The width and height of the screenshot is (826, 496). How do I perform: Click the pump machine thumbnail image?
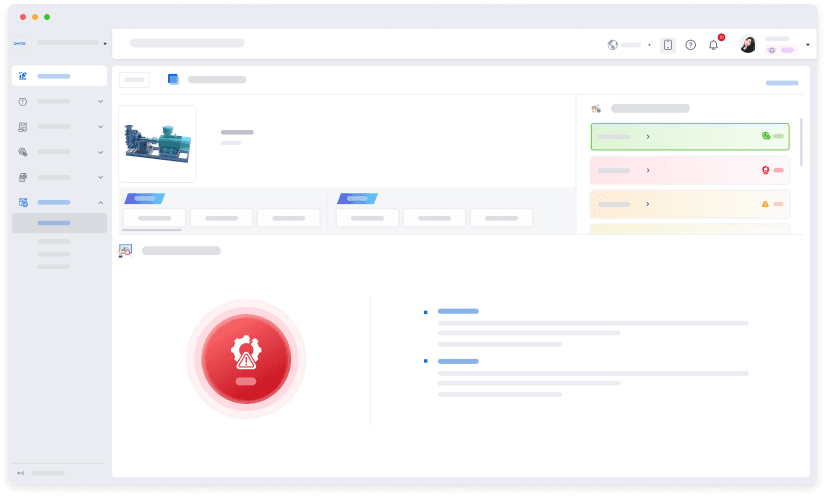click(157, 143)
